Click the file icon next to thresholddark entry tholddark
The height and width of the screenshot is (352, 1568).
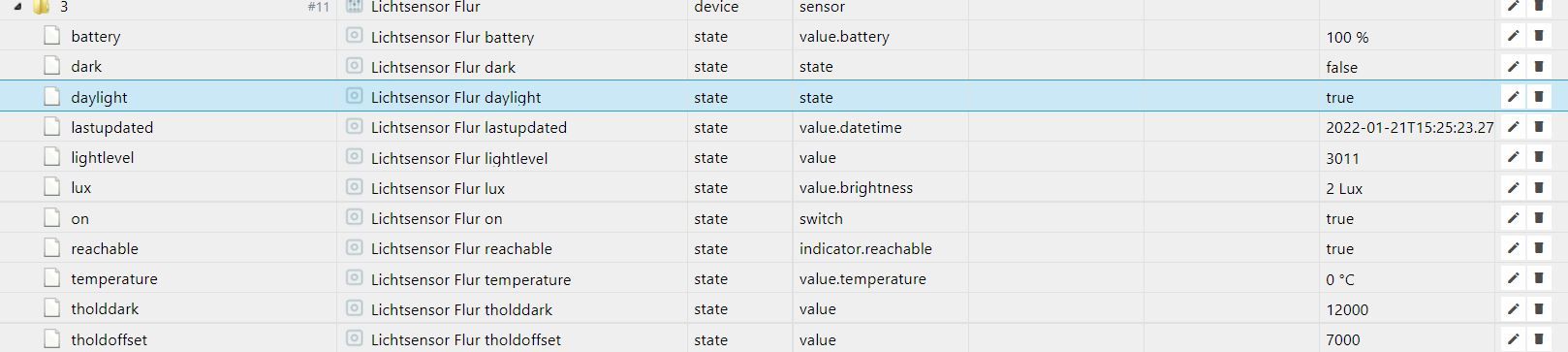tap(52, 308)
